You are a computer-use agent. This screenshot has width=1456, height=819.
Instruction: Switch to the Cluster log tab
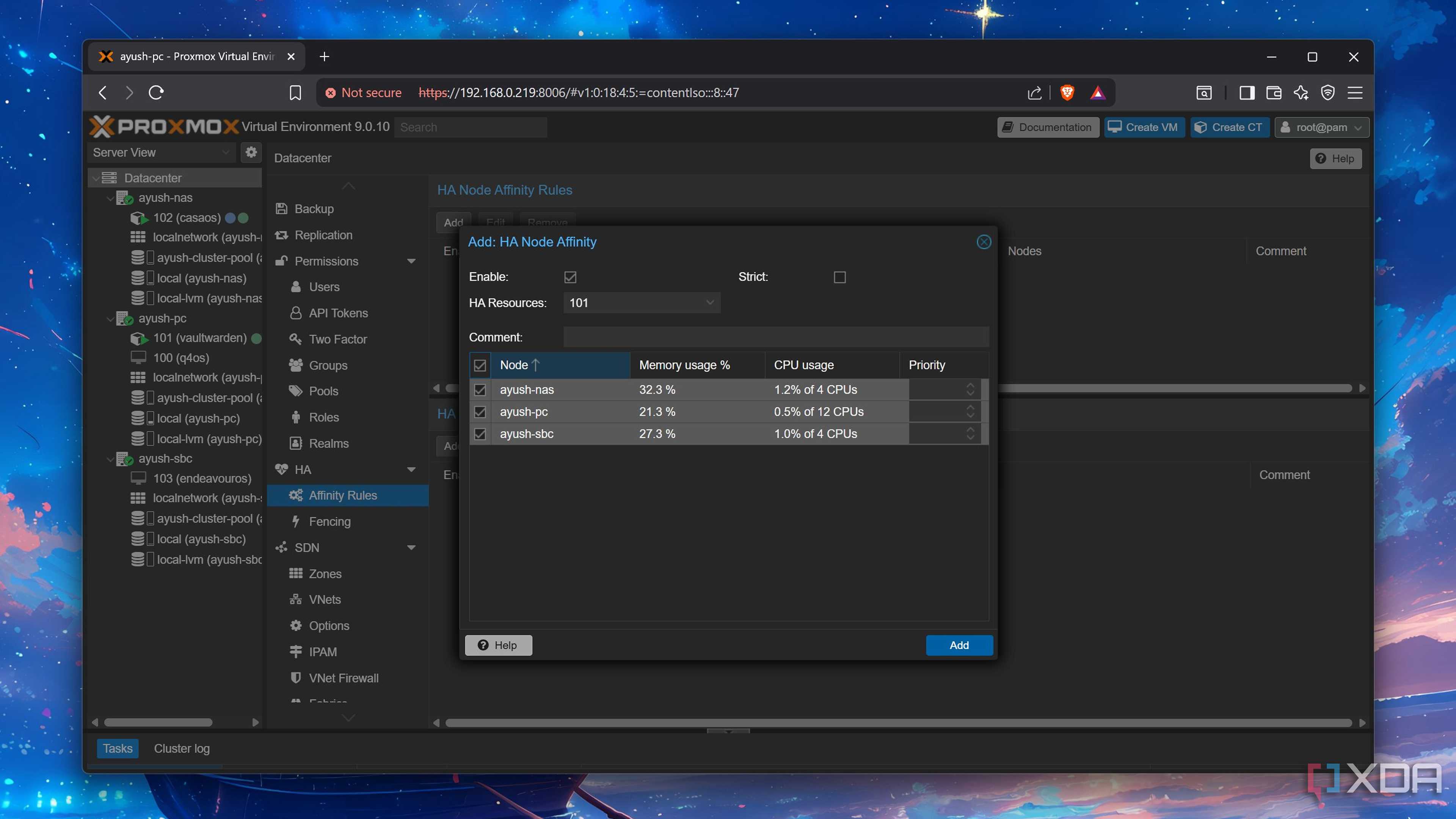click(182, 748)
